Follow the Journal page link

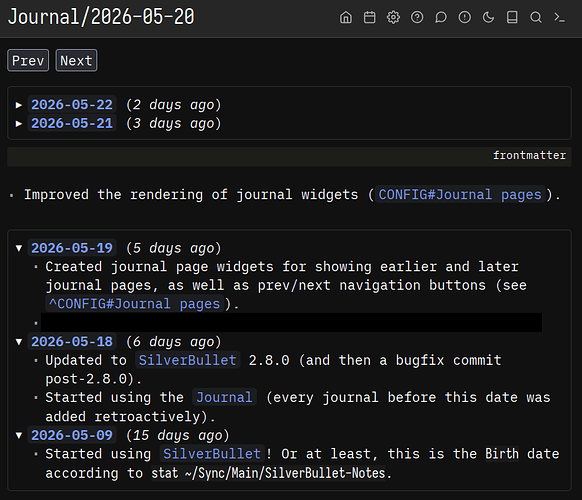(x=224, y=397)
